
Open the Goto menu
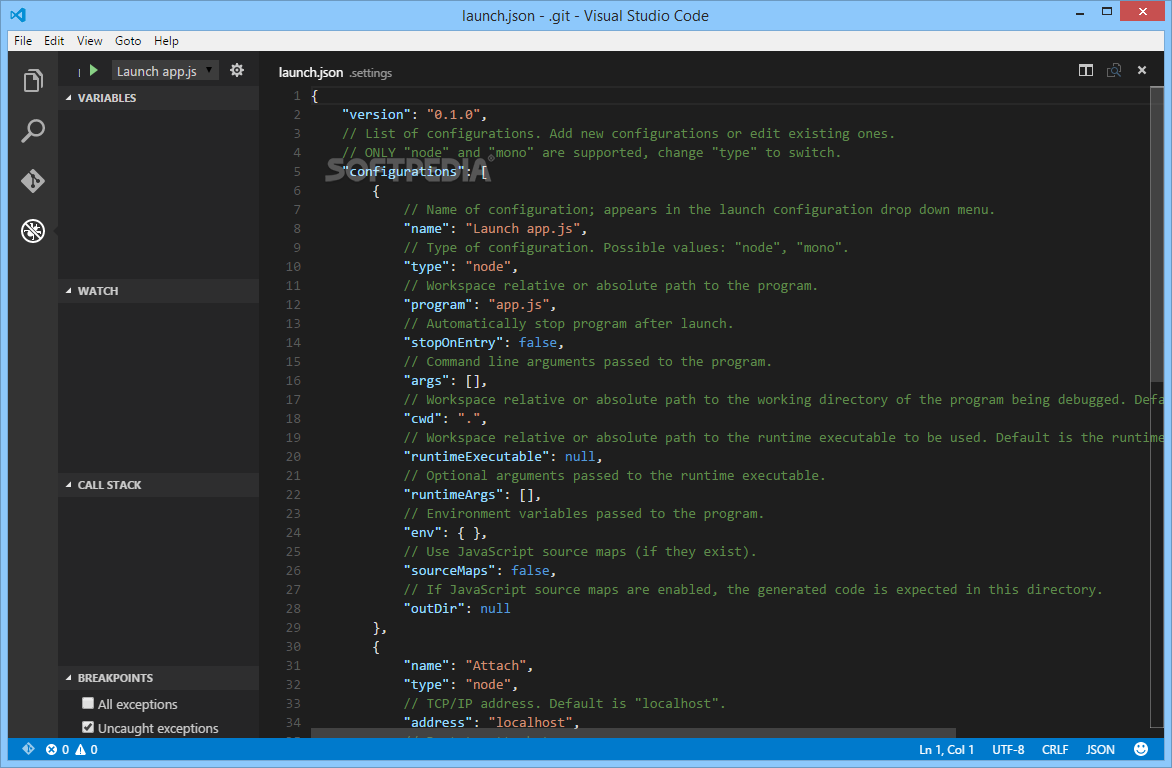pos(128,40)
